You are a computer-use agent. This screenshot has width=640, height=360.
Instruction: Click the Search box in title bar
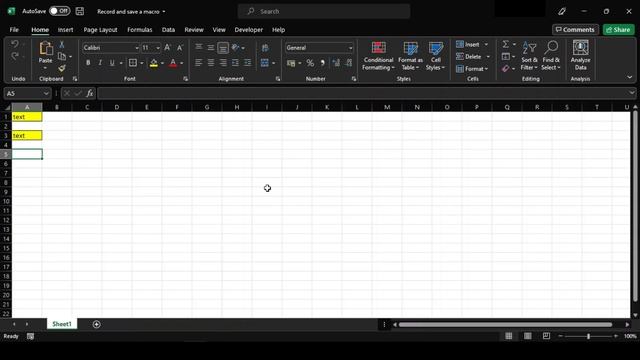[x=324, y=11]
